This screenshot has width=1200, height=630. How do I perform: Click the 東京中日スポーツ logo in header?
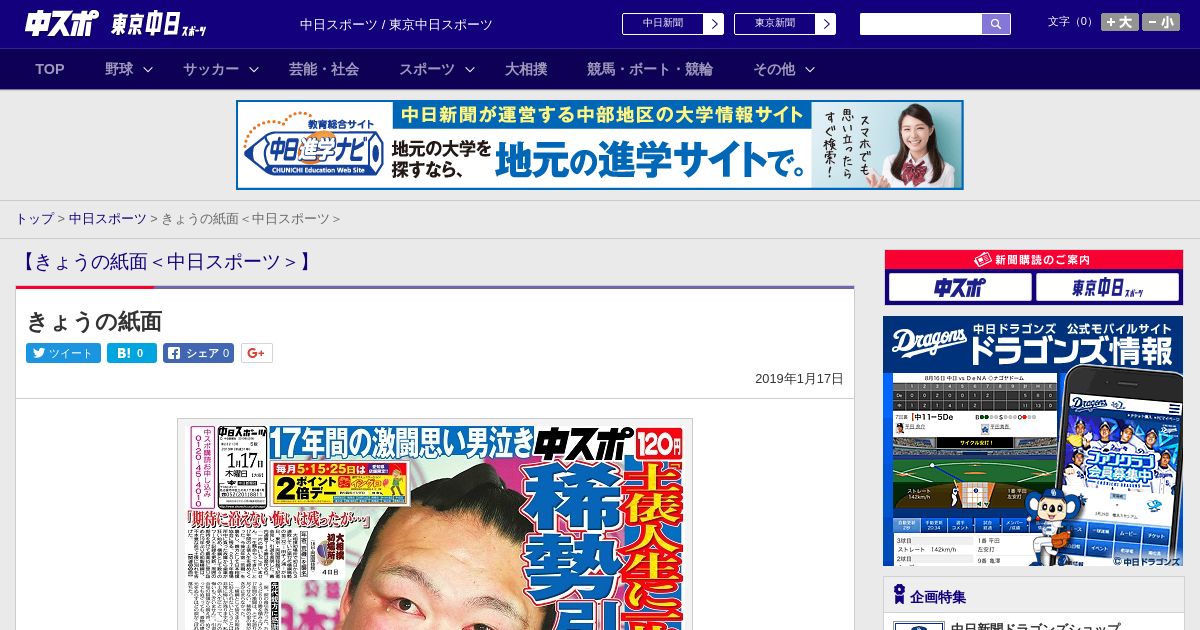pyautogui.click(x=159, y=24)
